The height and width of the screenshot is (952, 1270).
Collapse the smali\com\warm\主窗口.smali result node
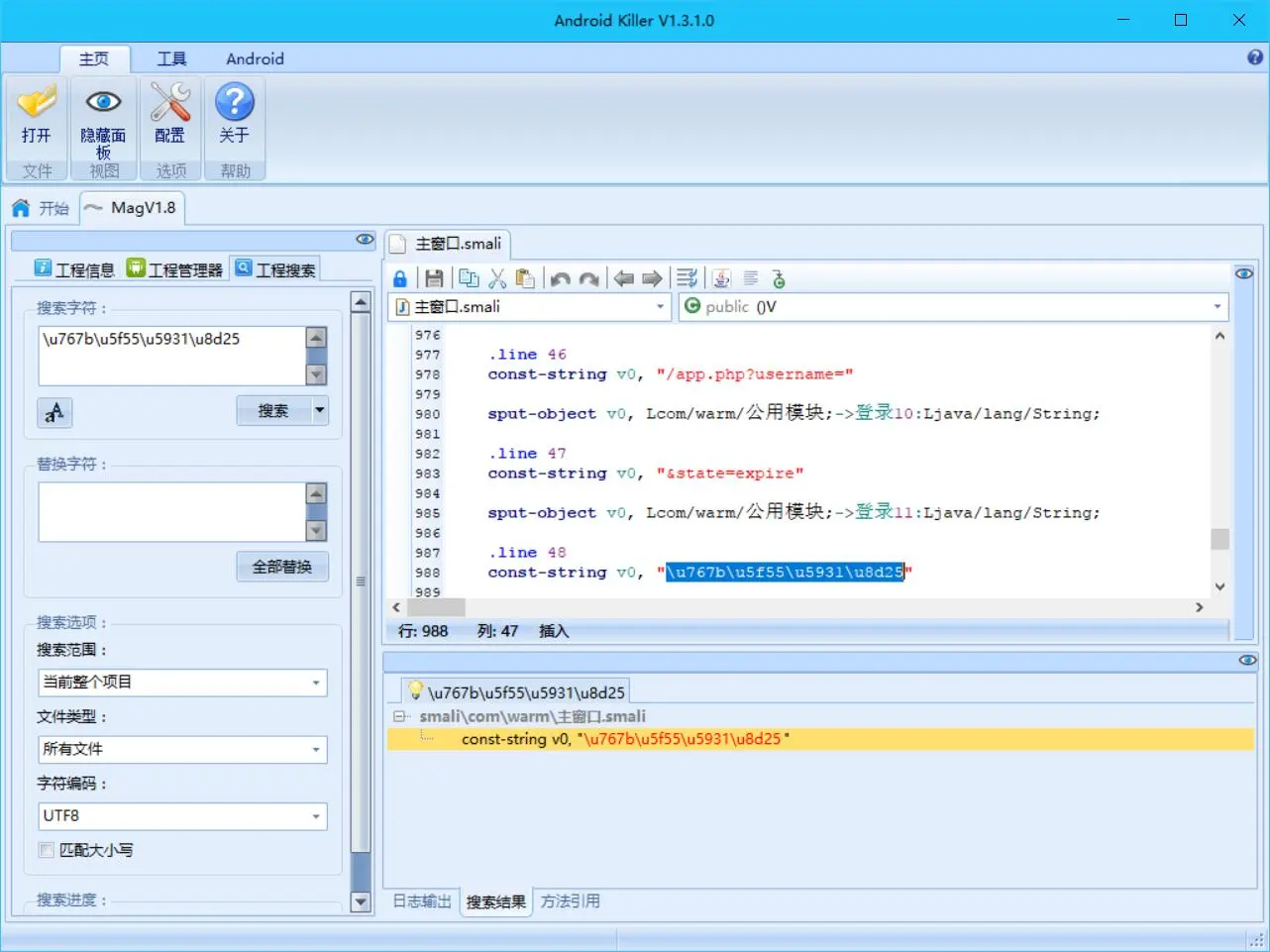[399, 716]
